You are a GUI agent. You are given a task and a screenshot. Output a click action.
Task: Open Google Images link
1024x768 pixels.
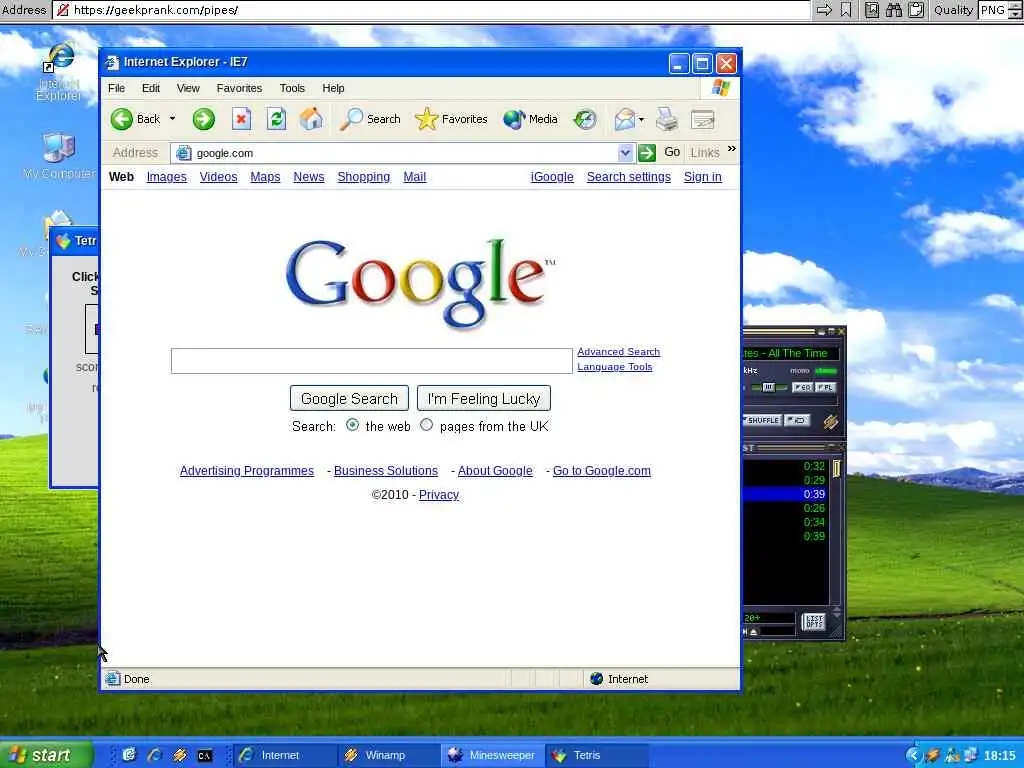(167, 177)
